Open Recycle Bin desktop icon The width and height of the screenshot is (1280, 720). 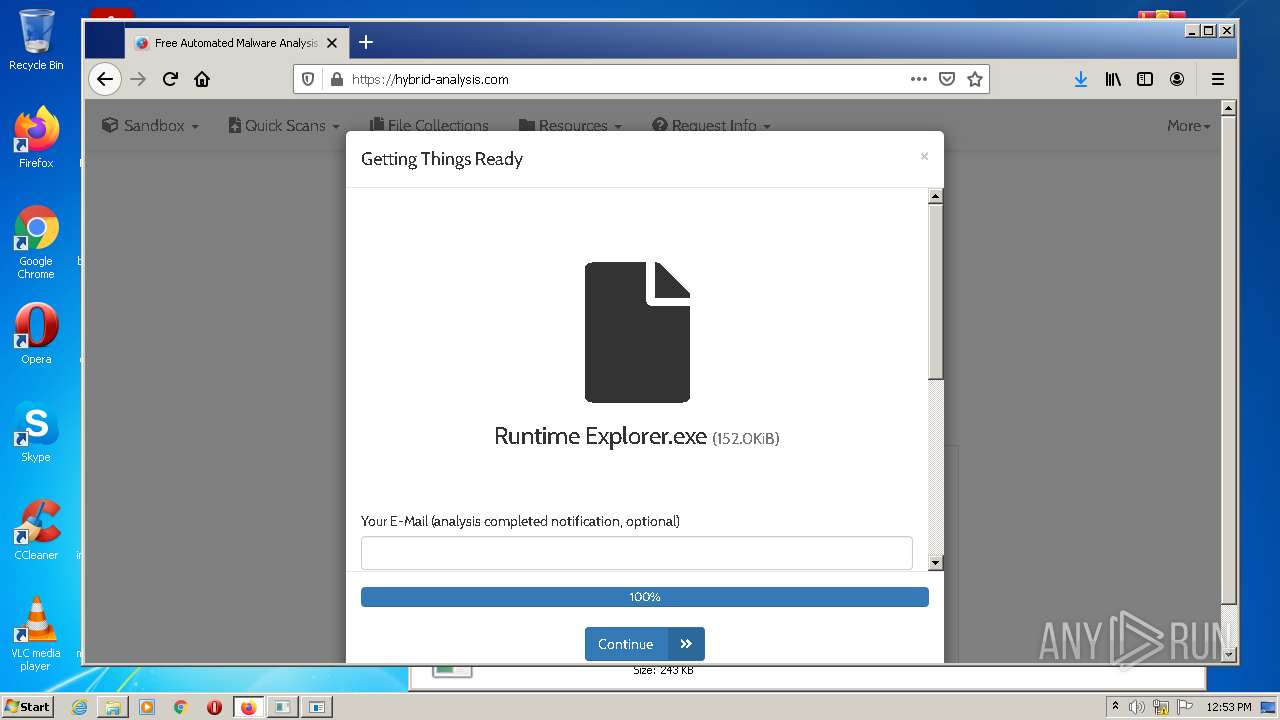(36, 40)
